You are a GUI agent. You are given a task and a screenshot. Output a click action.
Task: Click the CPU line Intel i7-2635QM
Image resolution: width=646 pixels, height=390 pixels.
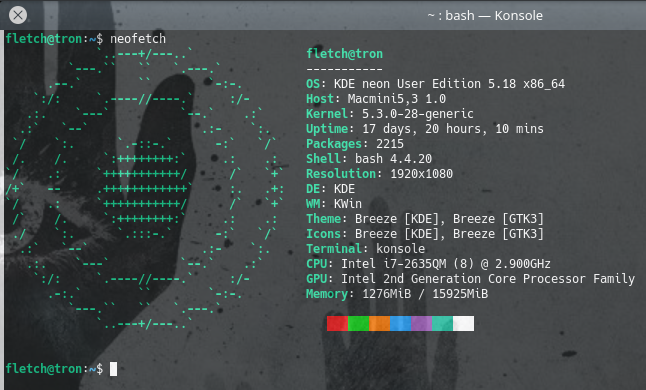pyautogui.click(x=428, y=264)
